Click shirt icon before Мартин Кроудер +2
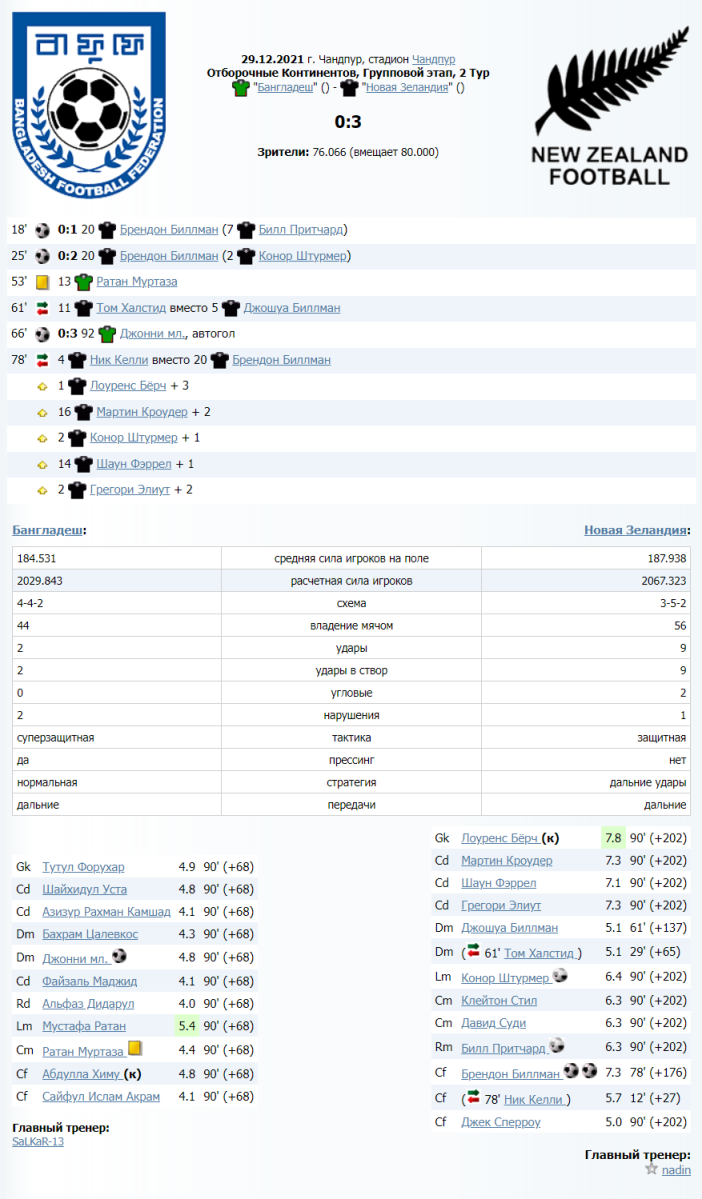 [x=83, y=411]
